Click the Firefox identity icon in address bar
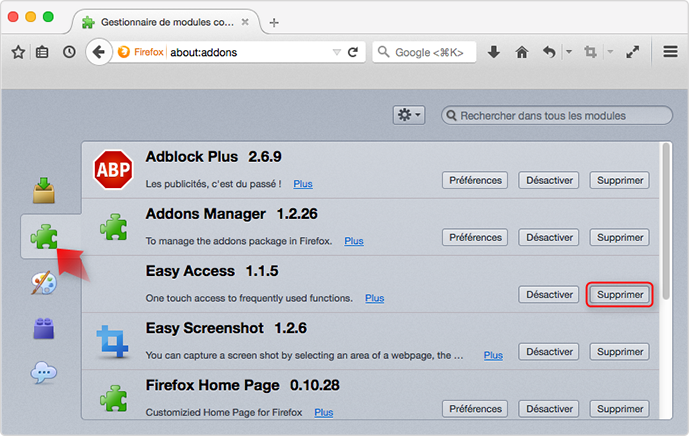Viewport: 689px width, 436px height. pos(124,52)
